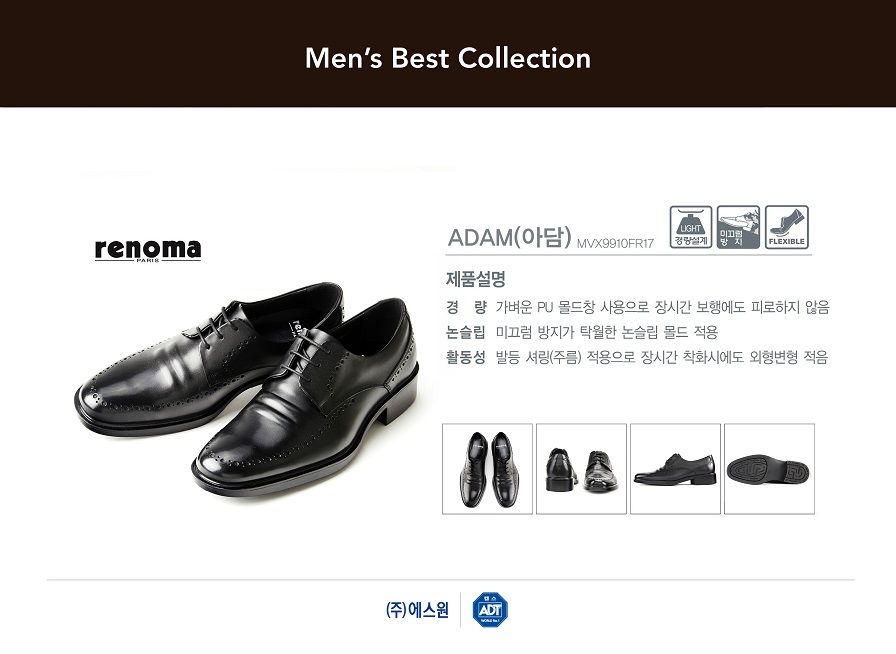Click the main black oxford shoes photo
Viewport: 896px width, 654px height.
point(247,391)
